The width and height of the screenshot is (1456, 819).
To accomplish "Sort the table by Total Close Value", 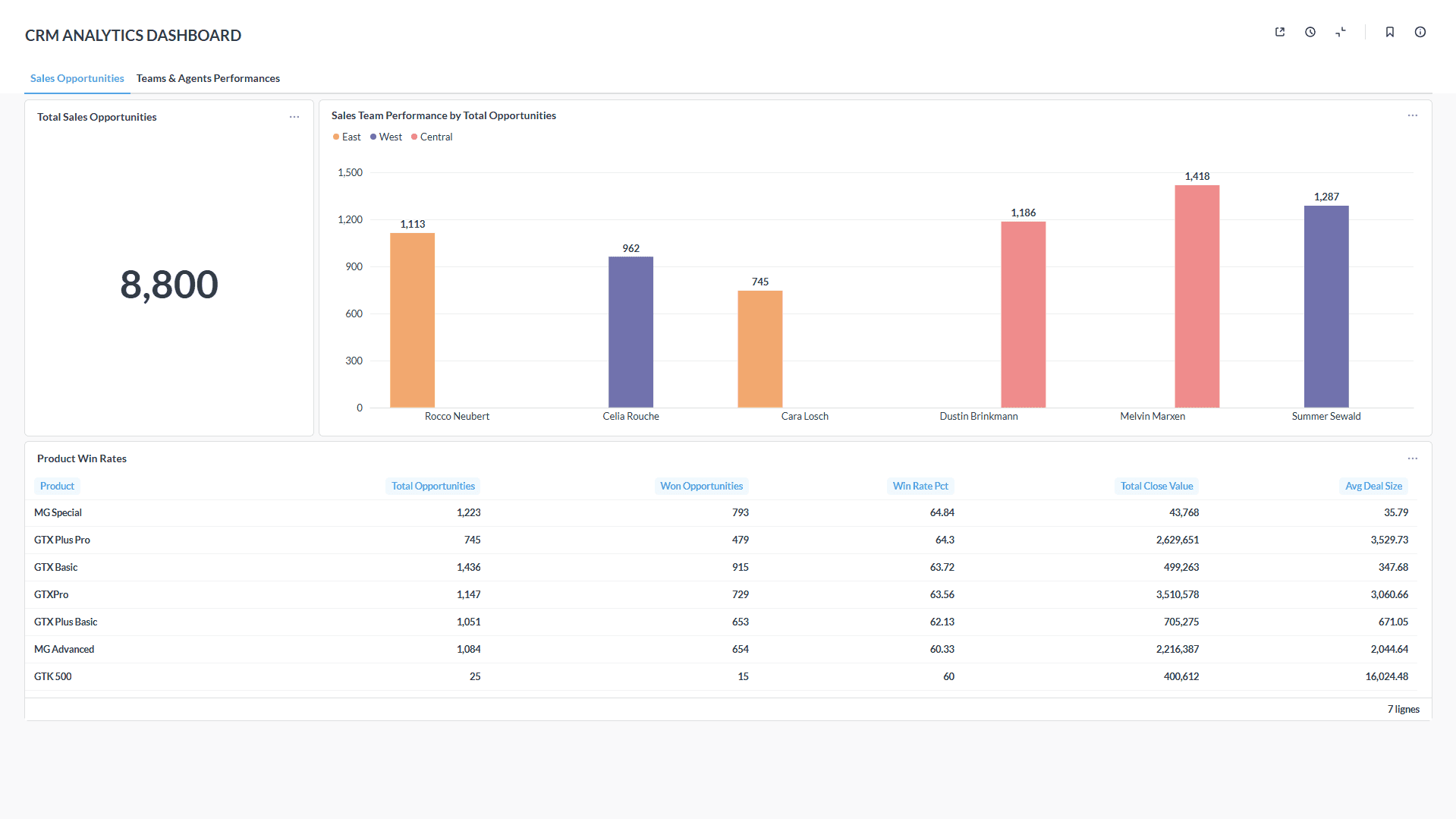I will [1156, 486].
